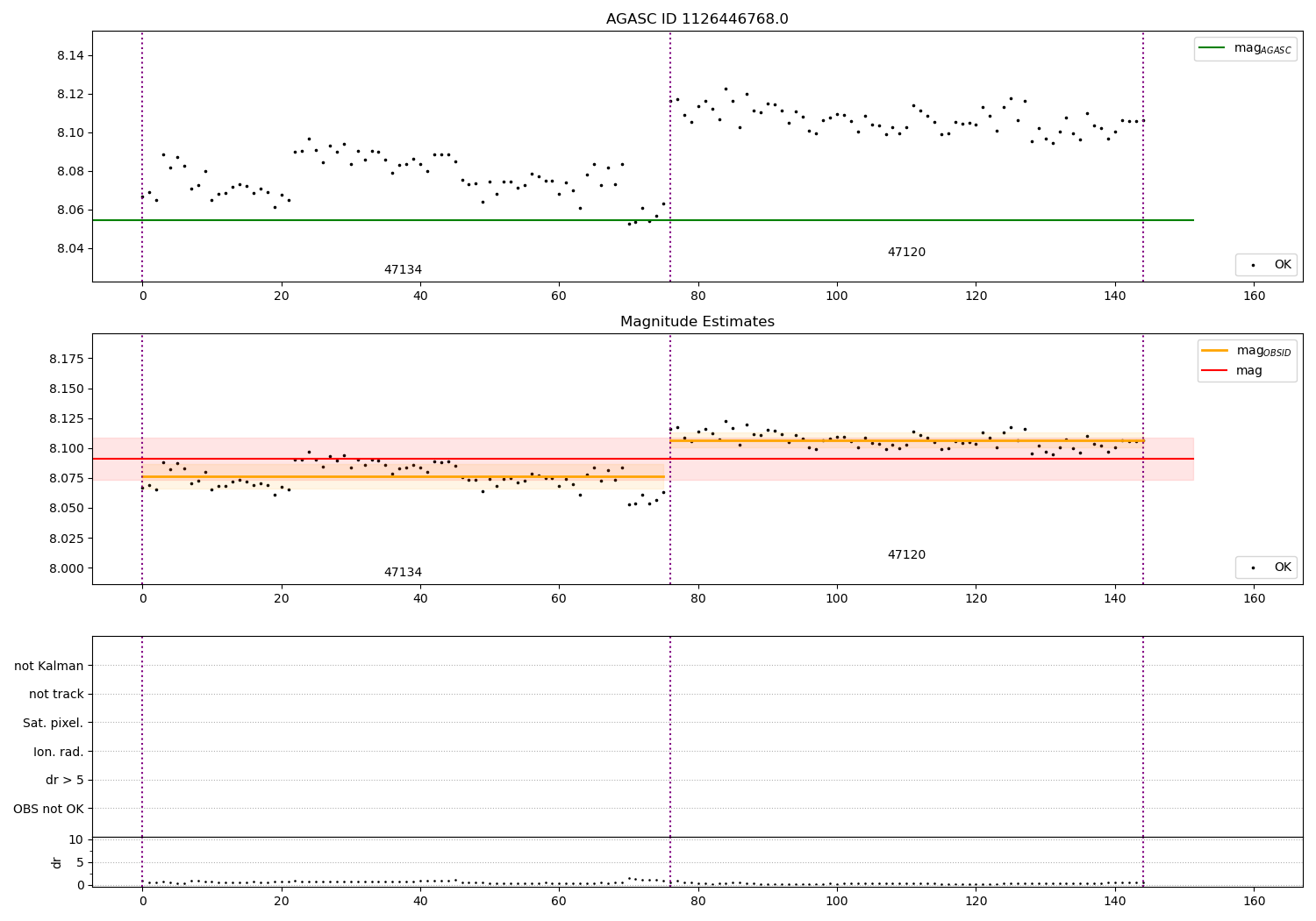The height and width of the screenshot is (921, 1316).
Task: Click the orange mag OBSID legend line sample
Action: coord(1214,351)
